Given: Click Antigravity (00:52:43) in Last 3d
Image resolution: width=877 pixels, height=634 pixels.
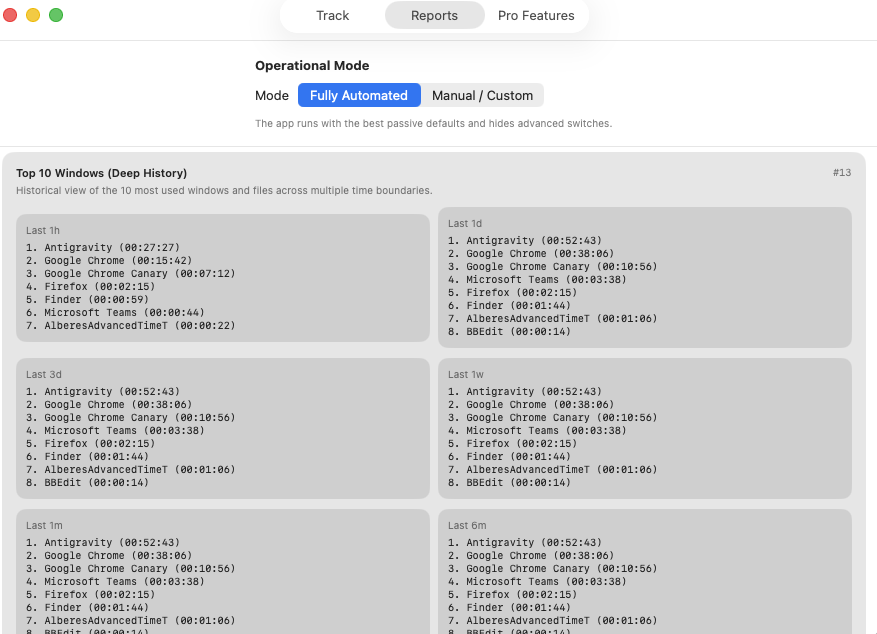Looking at the screenshot, I should pos(103,392).
